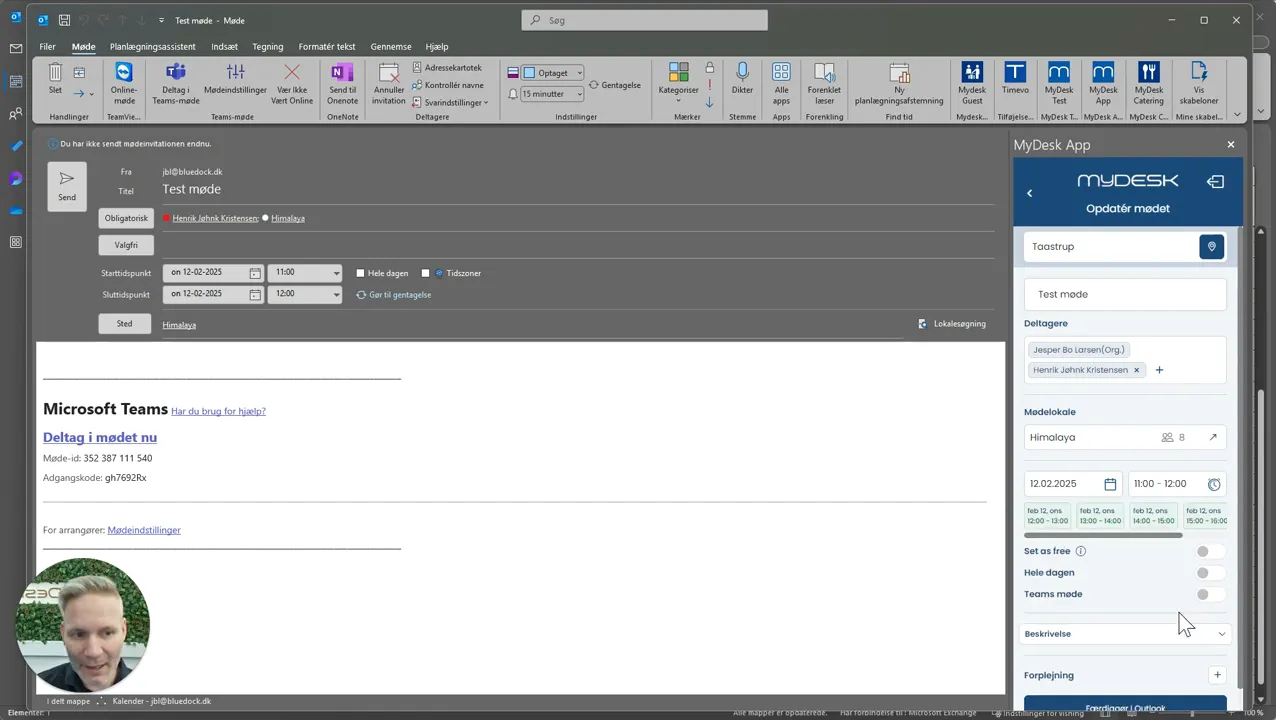
Task: Open calendar picker in MyDesk date field
Action: [1109, 484]
